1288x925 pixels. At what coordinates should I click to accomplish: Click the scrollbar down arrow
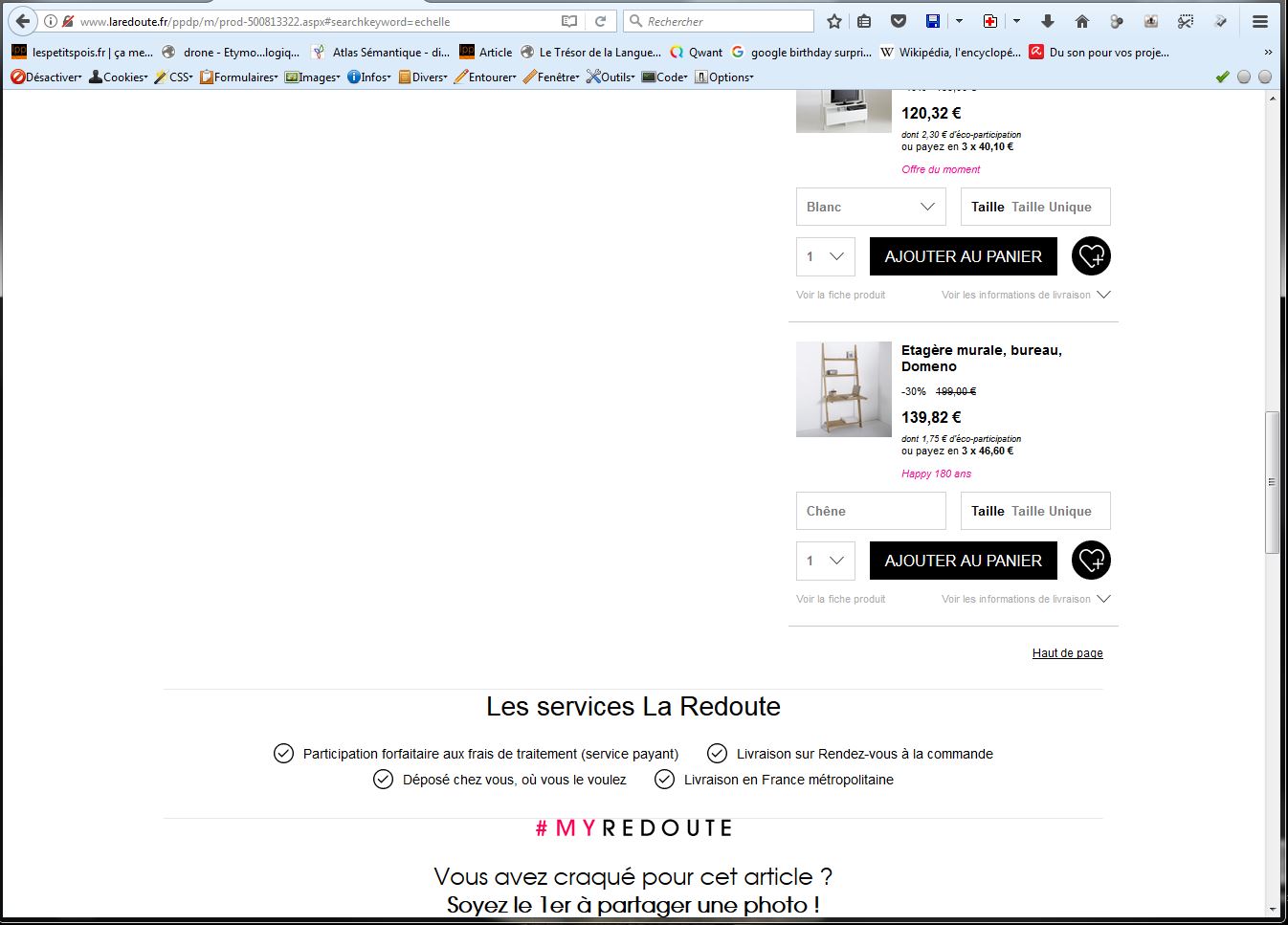click(1272, 910)
